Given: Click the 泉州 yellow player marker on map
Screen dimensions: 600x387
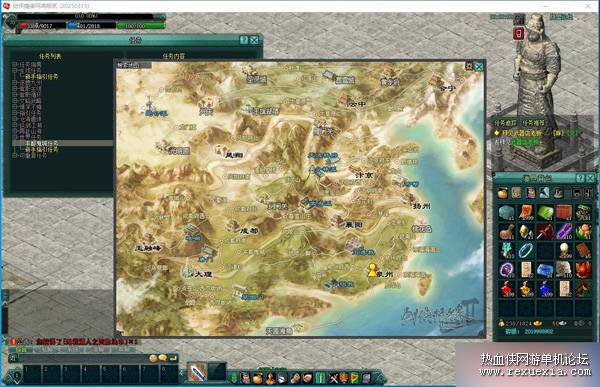Looking at the screenshot, I should pos(372,270).
